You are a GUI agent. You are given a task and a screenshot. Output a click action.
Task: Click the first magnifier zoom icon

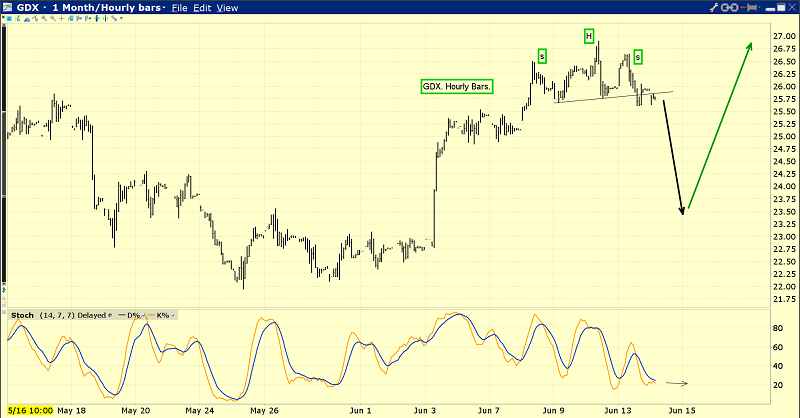(x=44, y=18)
